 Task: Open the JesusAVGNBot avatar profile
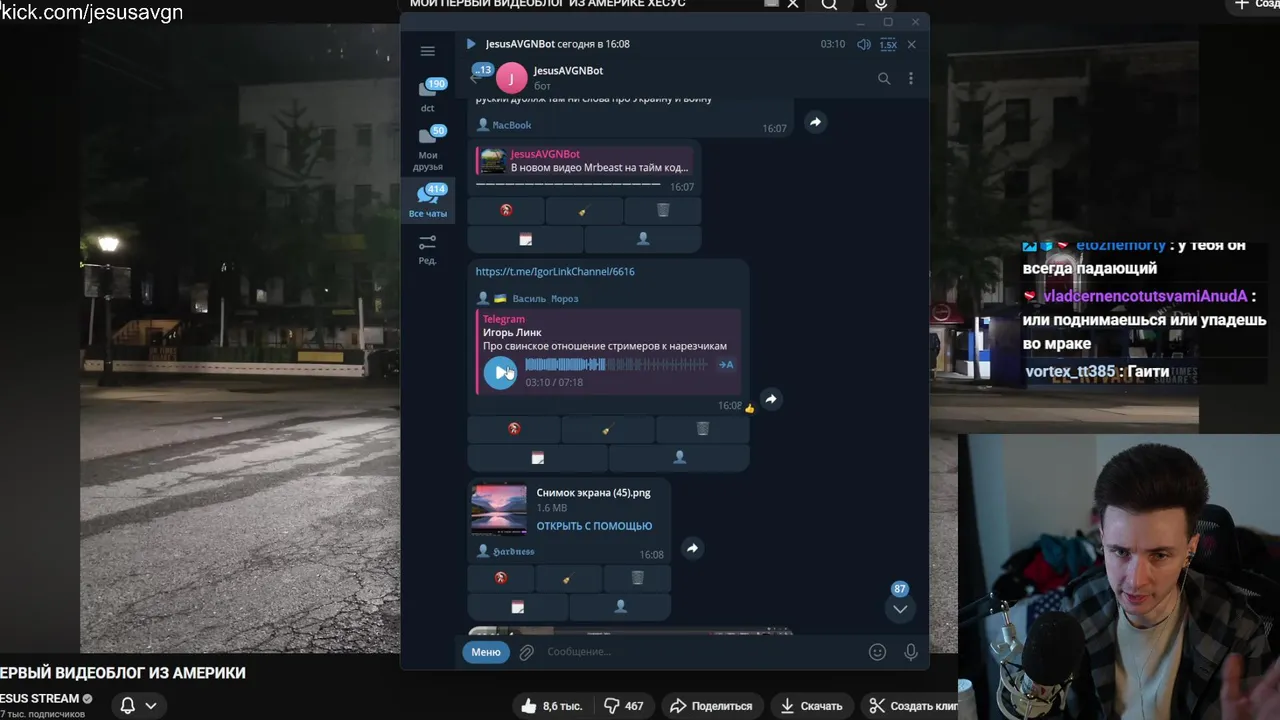pos(511,78)
